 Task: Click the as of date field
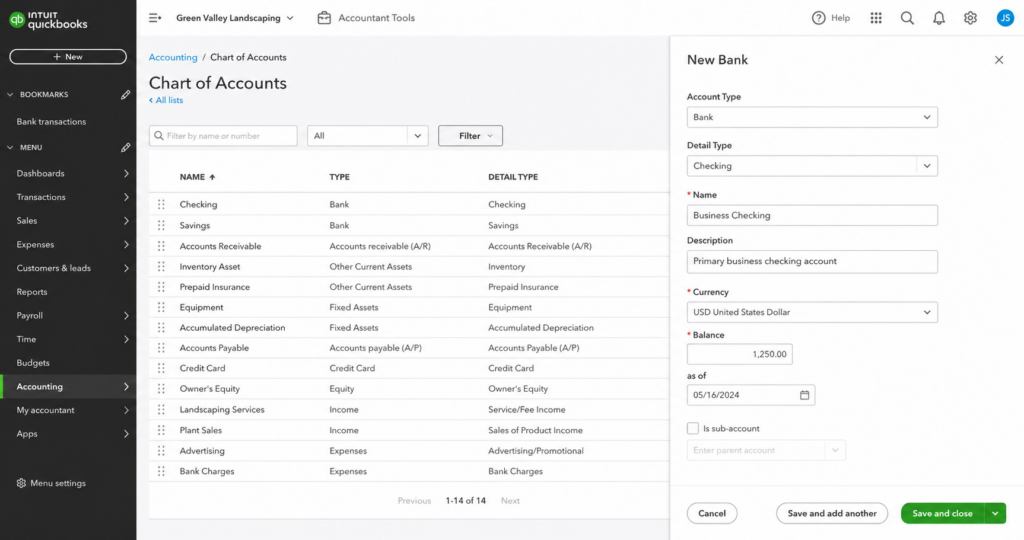(750, 395)
